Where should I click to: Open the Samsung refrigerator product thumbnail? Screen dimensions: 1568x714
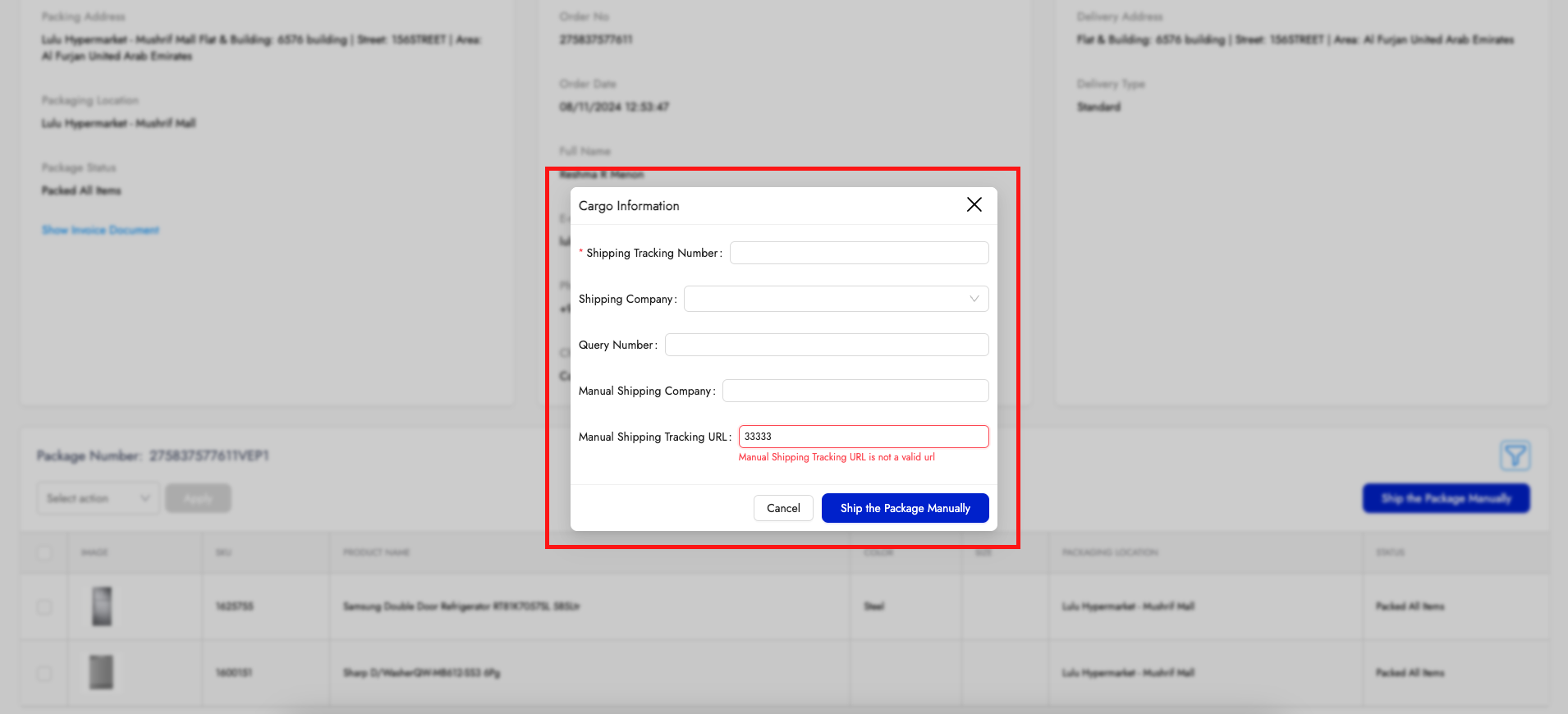pos(102,606)
